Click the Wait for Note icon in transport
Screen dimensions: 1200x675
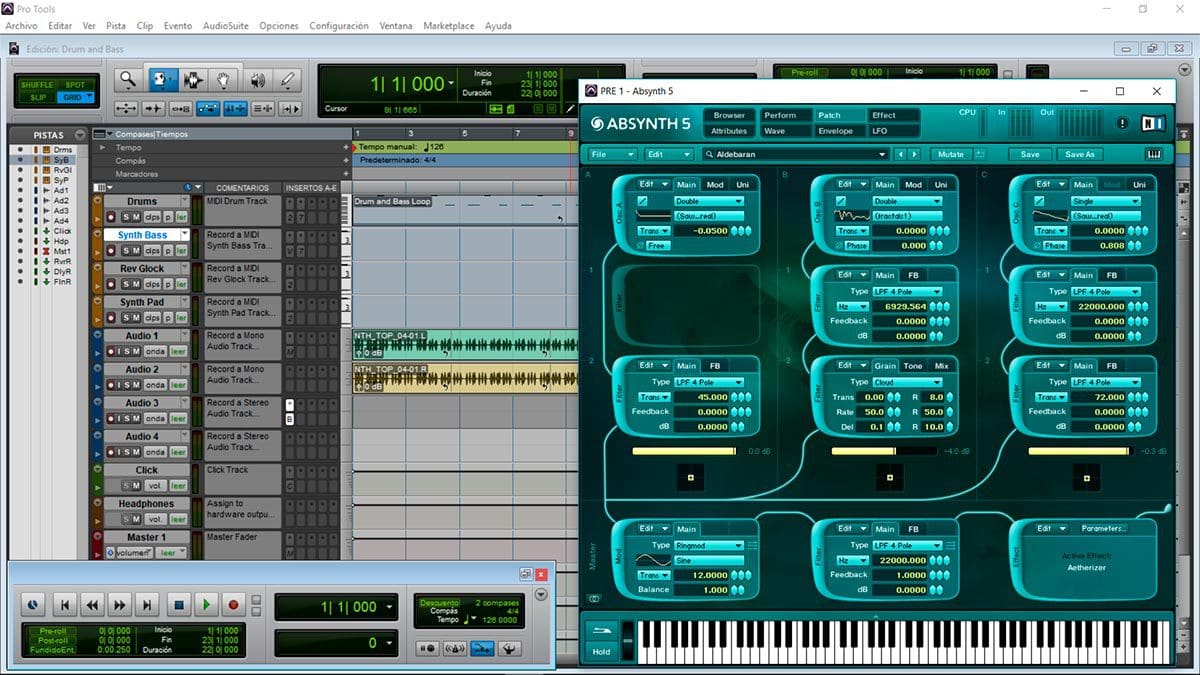429,648
